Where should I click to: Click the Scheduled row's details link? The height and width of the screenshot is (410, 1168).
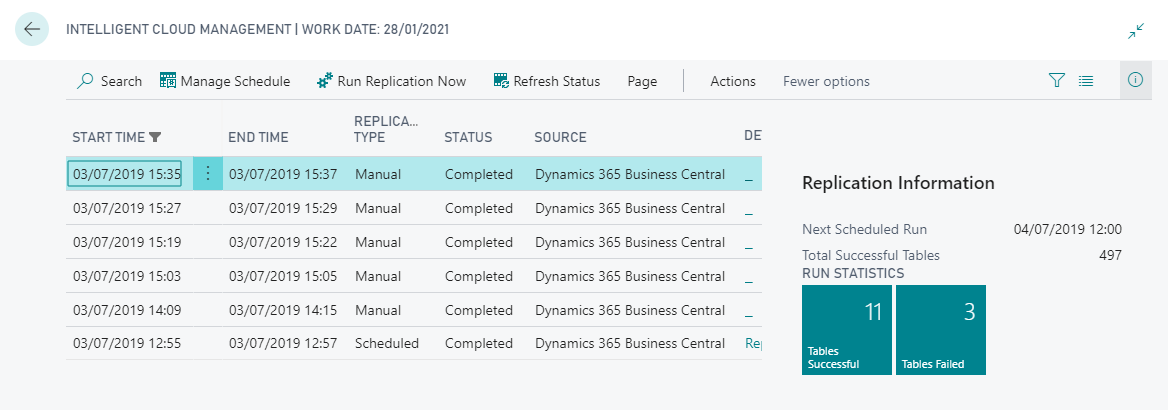coord(753,343)
